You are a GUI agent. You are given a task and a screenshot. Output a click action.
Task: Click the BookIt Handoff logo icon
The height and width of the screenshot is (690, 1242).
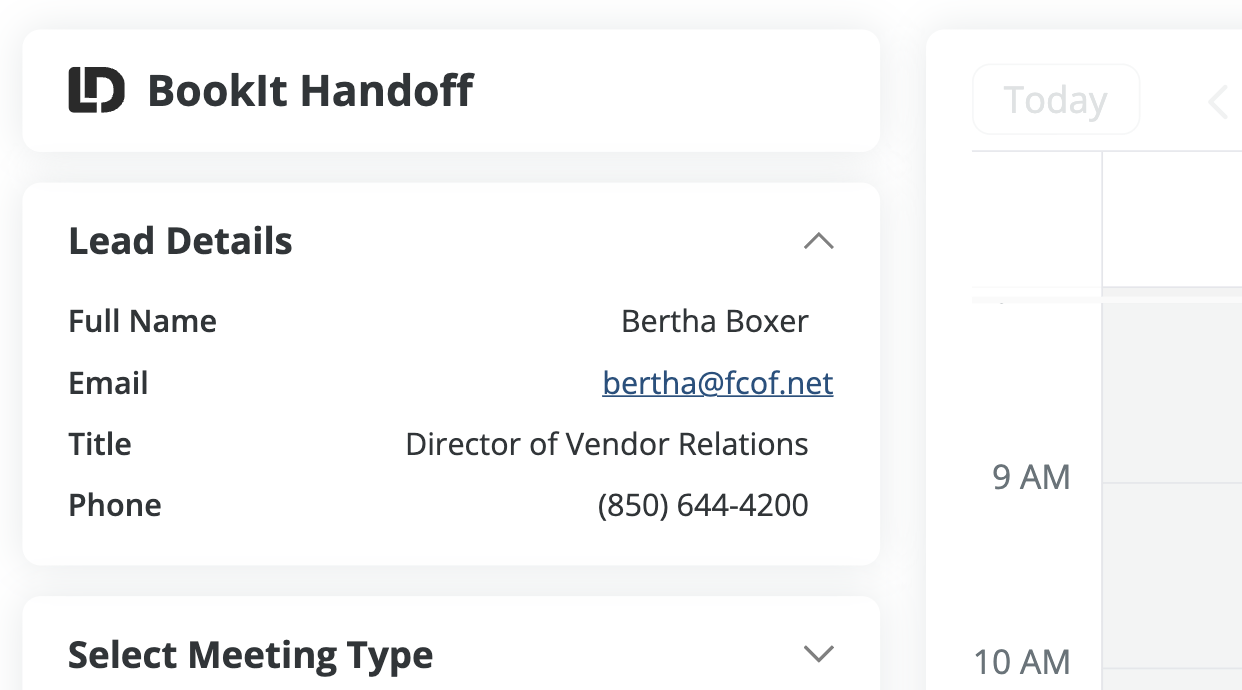pyautogui.click(x=96, y=91)
